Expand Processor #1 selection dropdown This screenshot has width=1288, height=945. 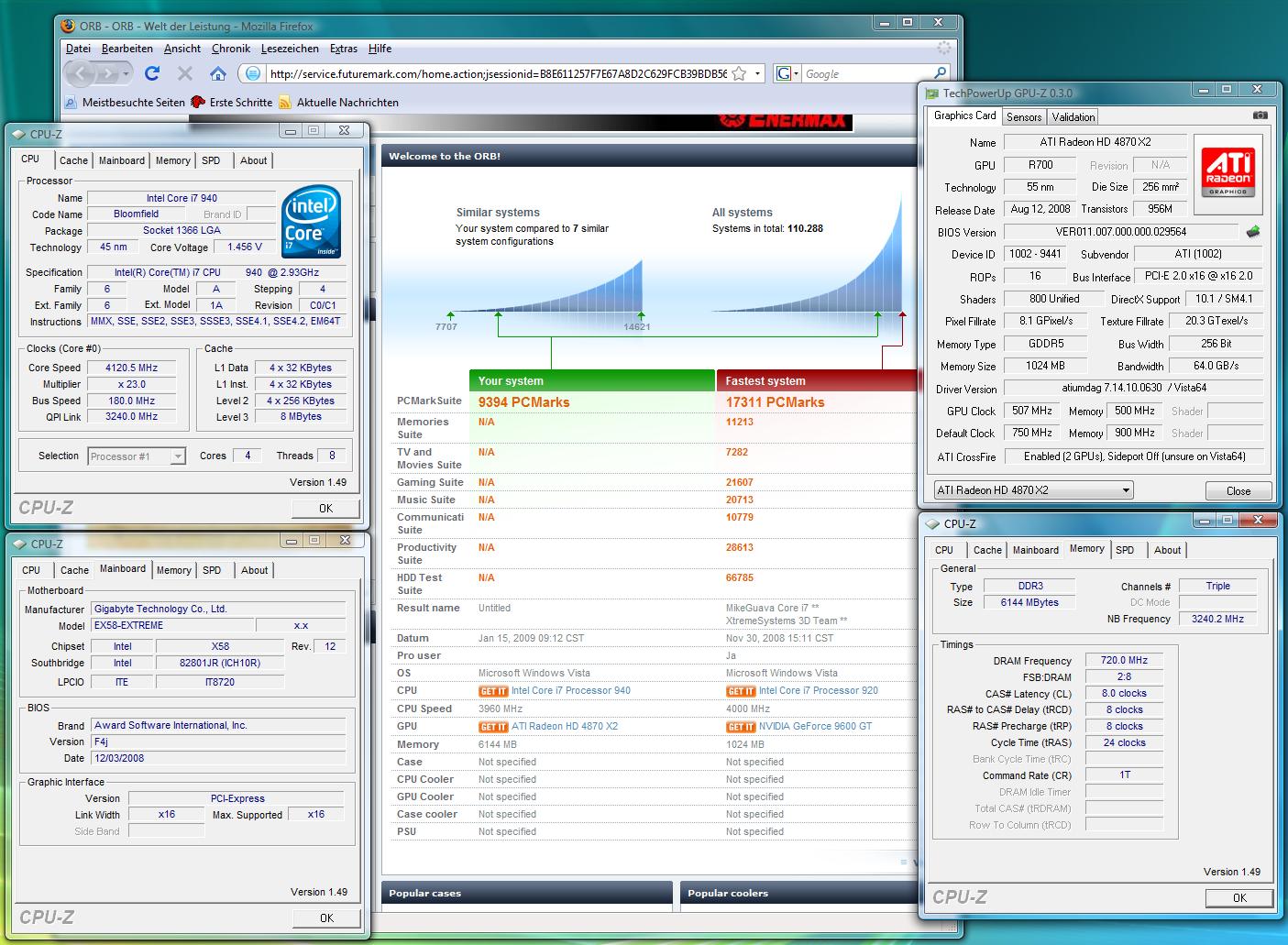coord(138,456)
